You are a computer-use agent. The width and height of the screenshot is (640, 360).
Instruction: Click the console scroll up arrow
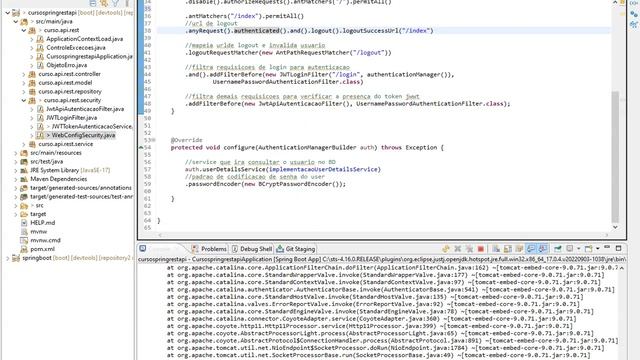[622, 268]
